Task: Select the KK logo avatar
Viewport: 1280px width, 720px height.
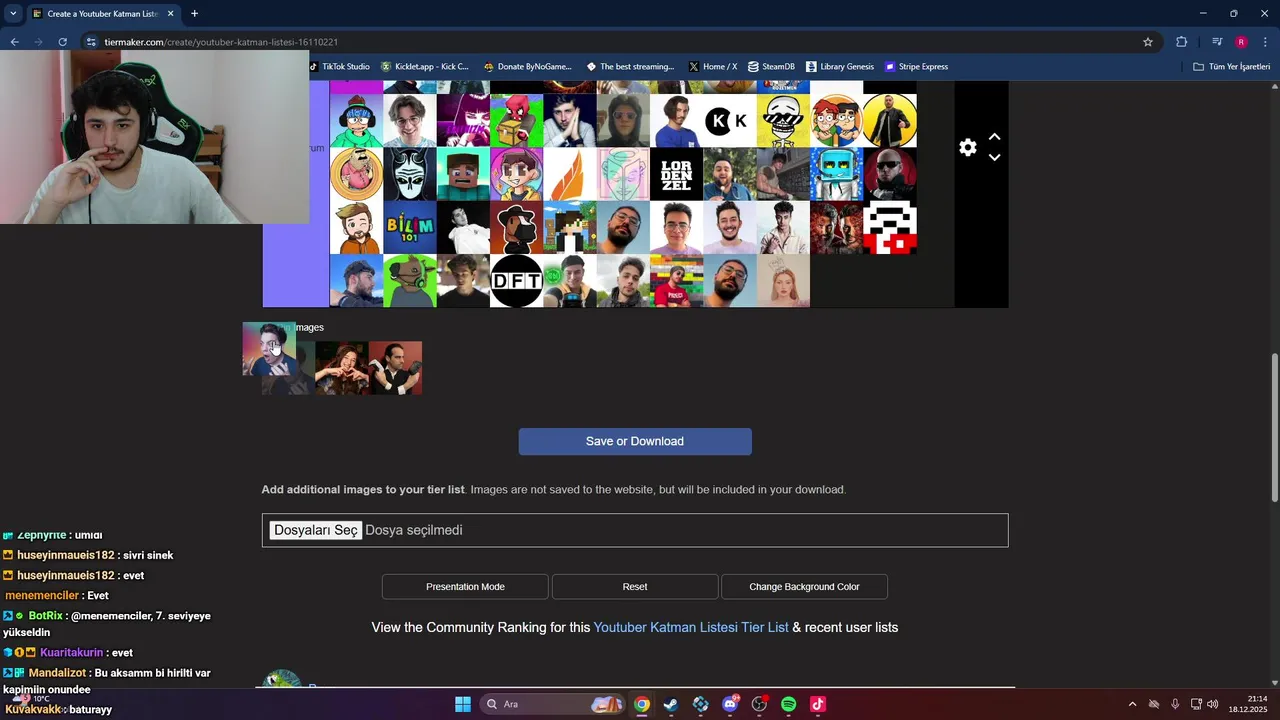Action: point(730,121)
